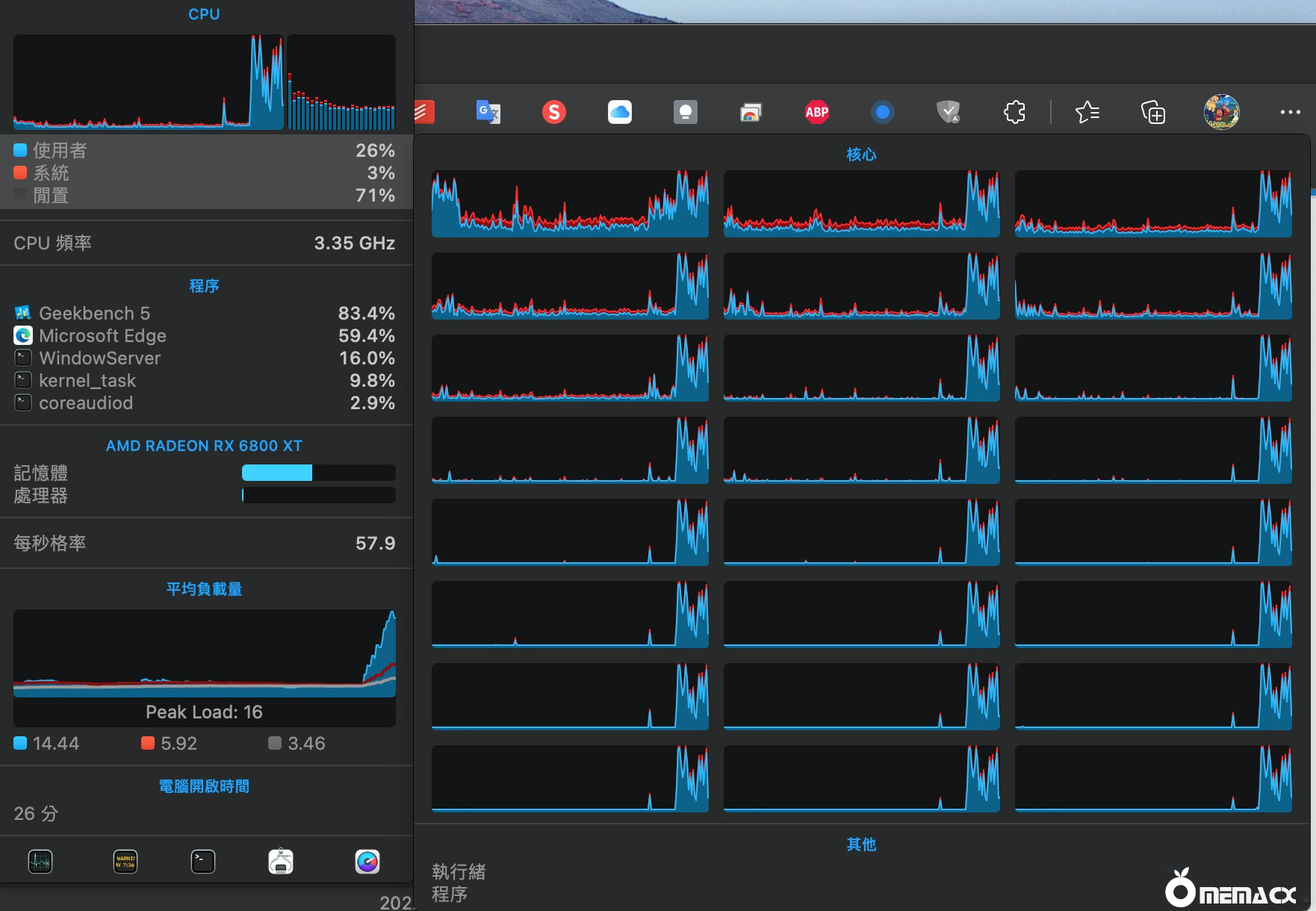Viewport: 1316px width, 911px height.
Task: Open the Adblock Plus (ABP) extension
Action: tap(816, 112)
